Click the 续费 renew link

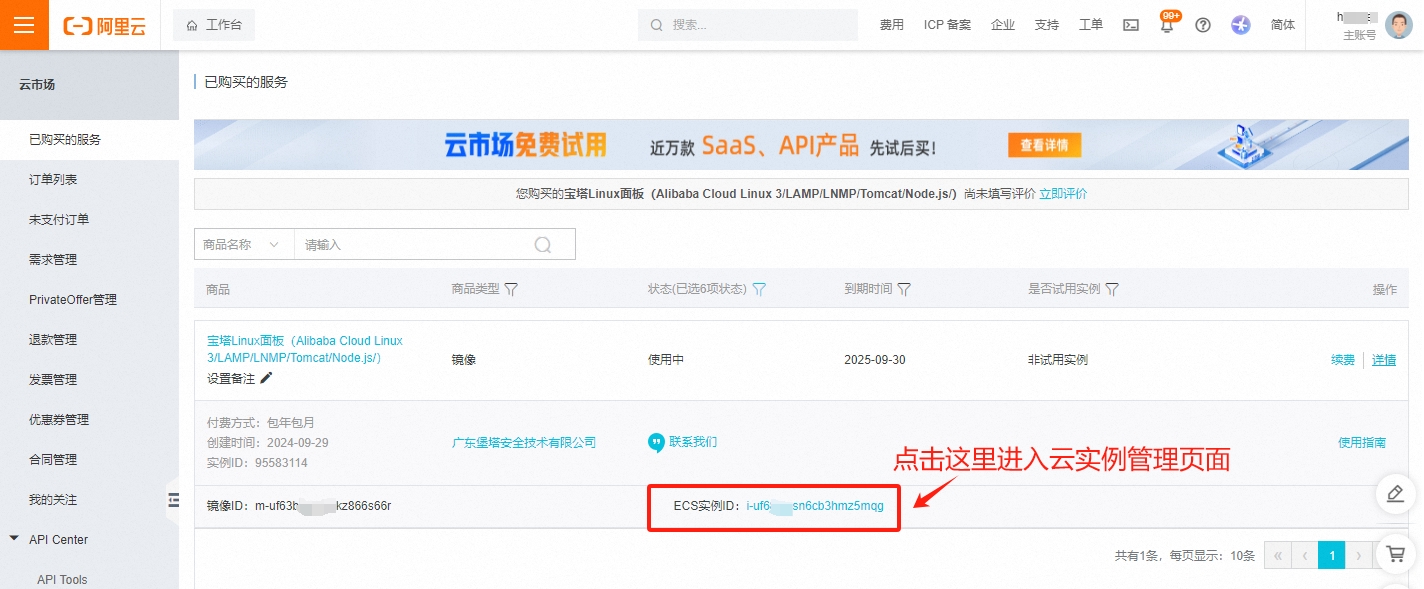[x=1342, y=360]
